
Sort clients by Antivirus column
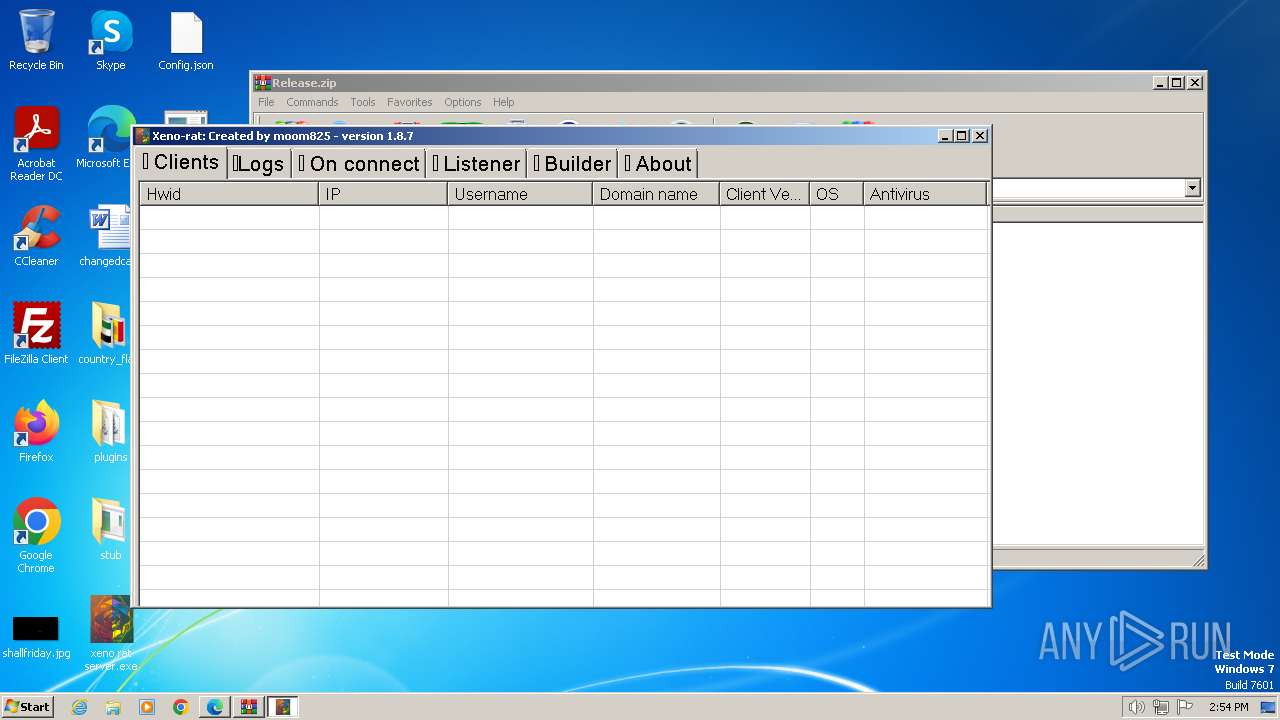[x=925, y=194]
